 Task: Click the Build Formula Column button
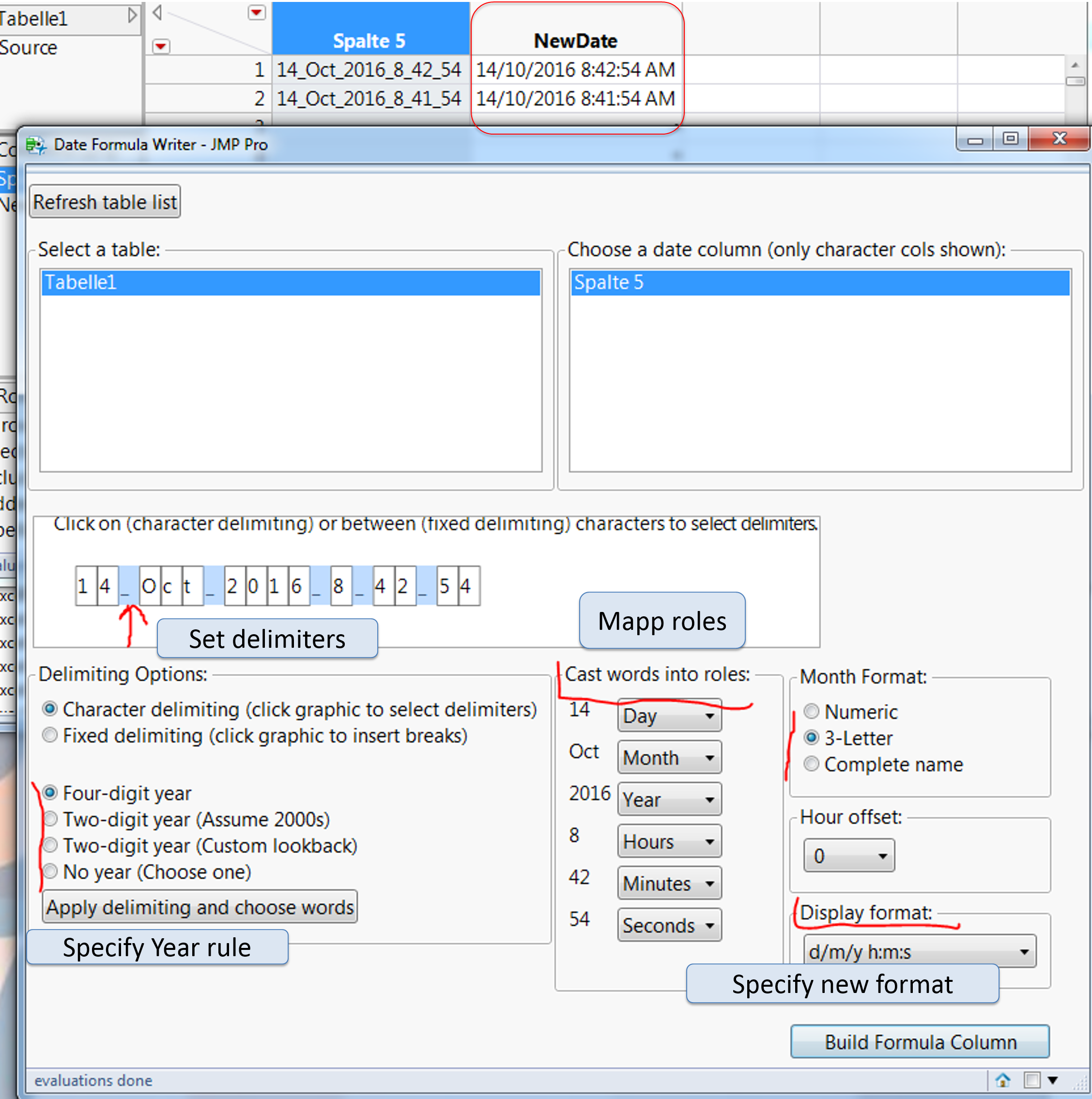pos(920,1041)
